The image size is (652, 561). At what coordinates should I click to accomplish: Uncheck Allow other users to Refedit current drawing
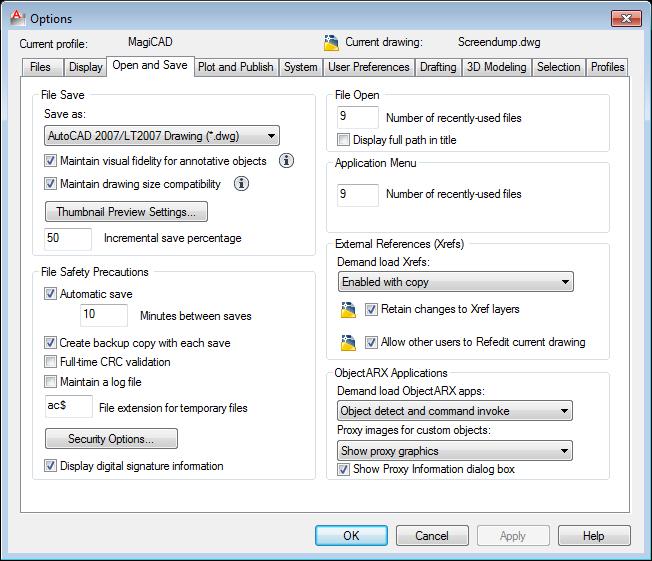(371, 342)
